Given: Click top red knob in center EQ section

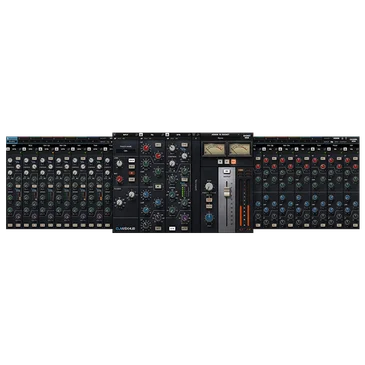Looking at the screenshot, I should [146, 148].
